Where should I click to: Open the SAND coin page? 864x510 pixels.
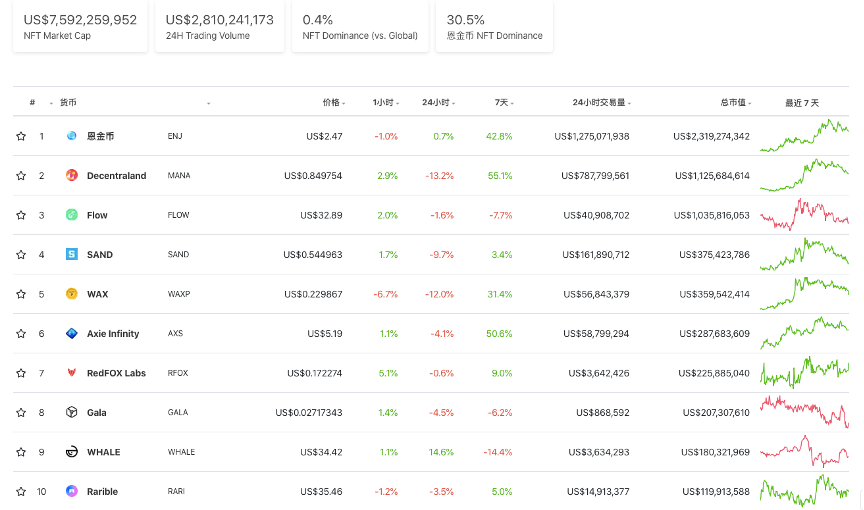pos(100,254)
